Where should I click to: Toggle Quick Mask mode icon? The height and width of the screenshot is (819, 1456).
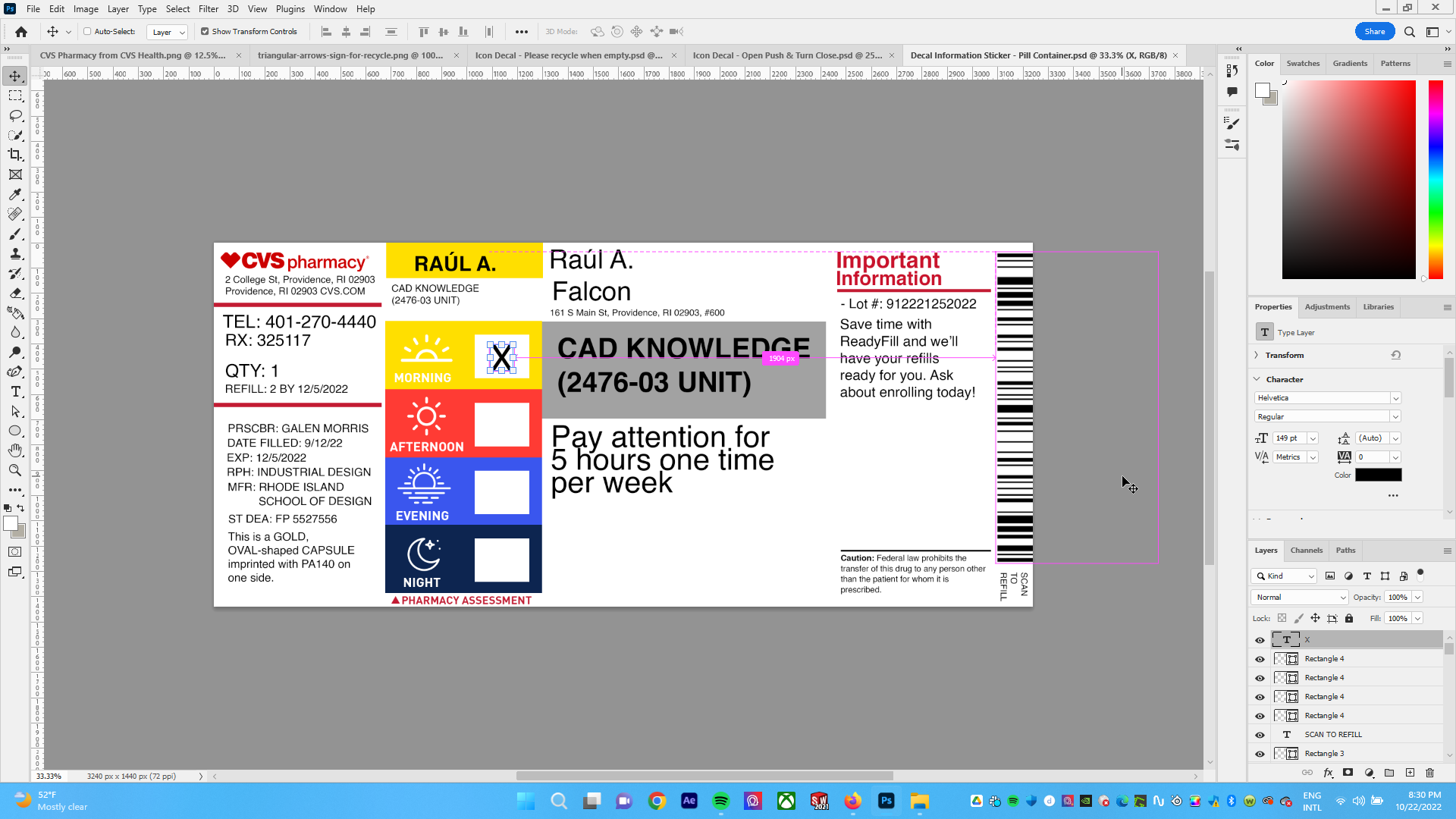click(15, 552)
